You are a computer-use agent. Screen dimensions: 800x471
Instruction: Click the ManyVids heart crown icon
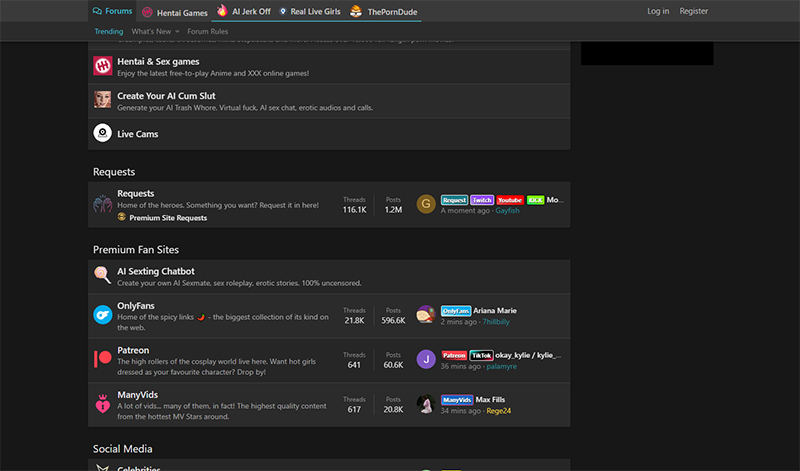(103, 404)
